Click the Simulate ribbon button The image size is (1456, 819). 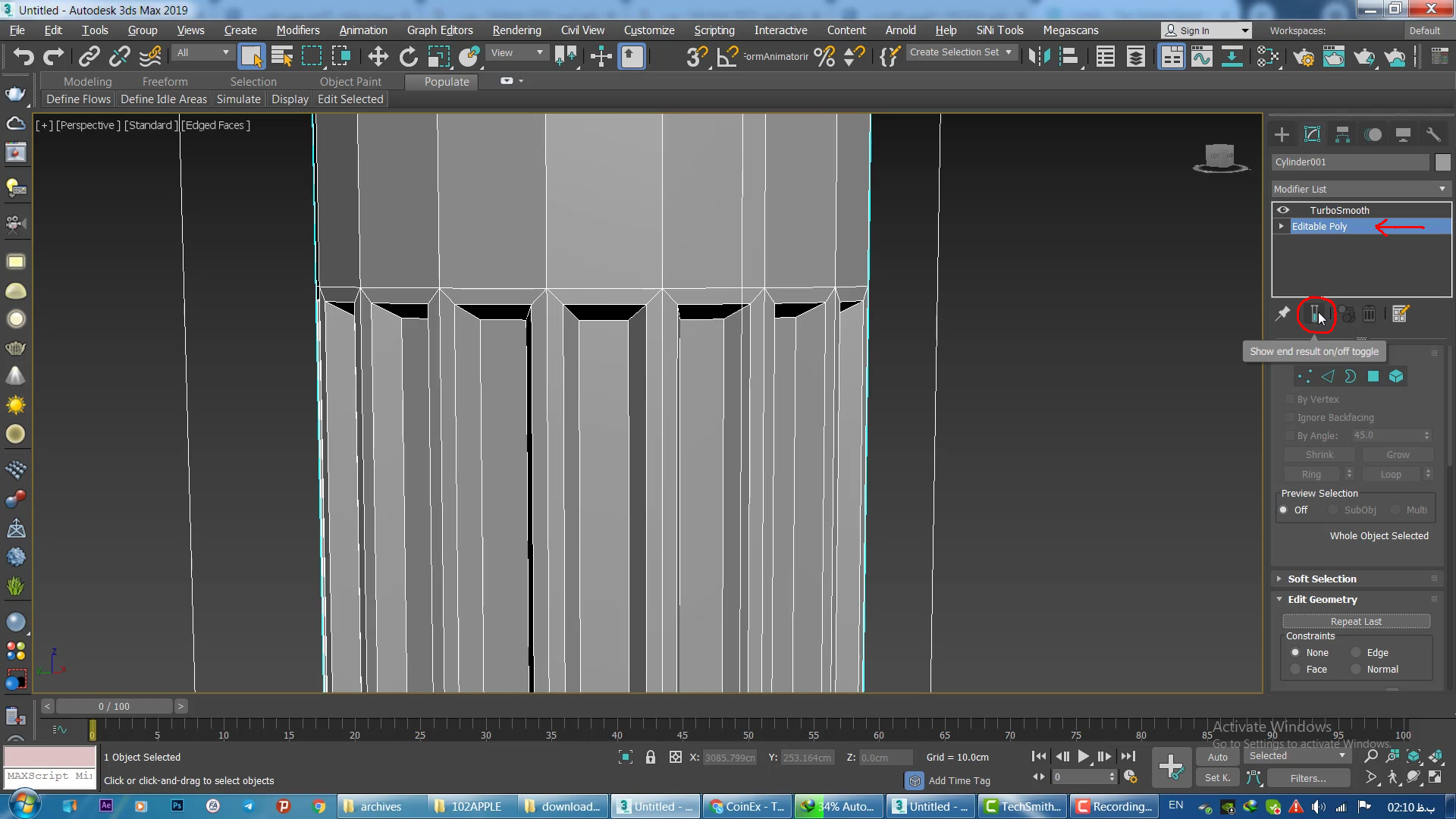[x=238, y=99]
